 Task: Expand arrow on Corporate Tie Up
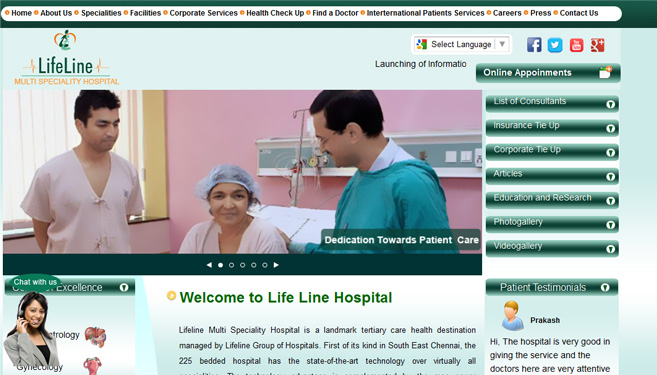(x=610, y=153)
